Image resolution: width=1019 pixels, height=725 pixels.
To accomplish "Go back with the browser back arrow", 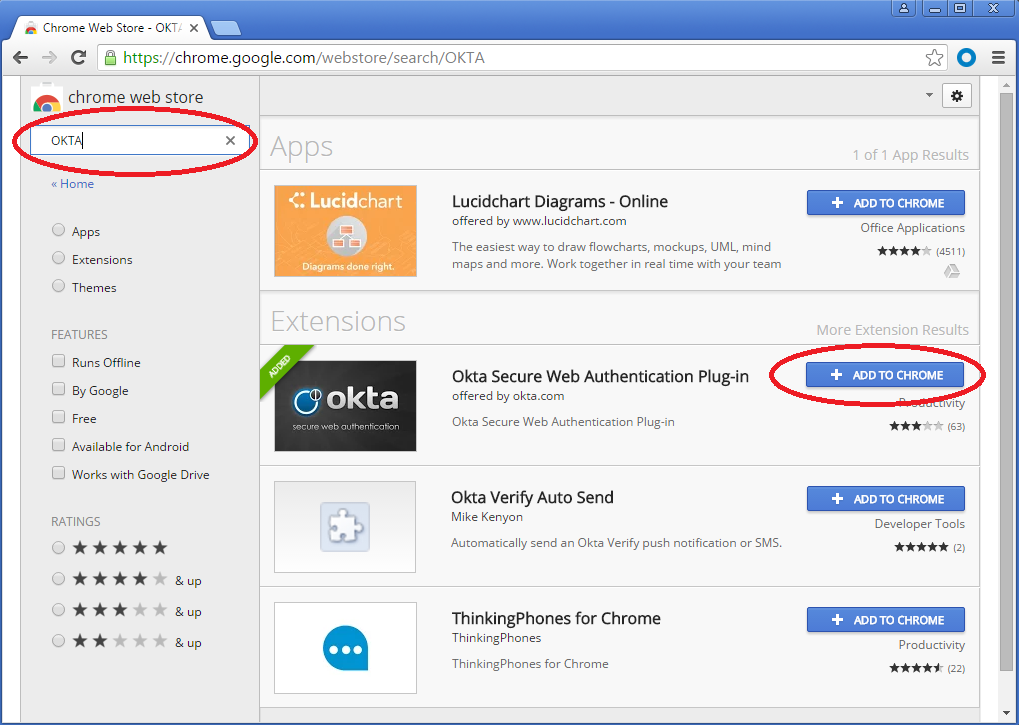I will [x=21, y=58].
